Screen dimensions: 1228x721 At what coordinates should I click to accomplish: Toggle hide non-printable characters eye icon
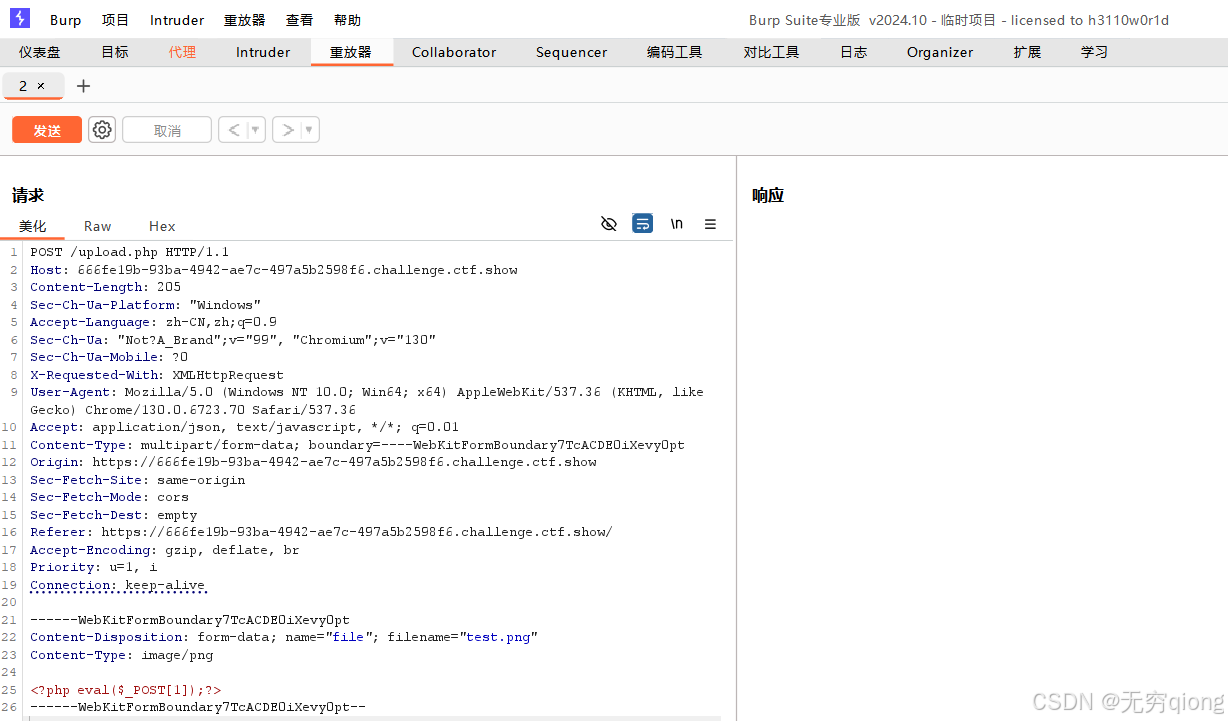[x=608, y=224]
